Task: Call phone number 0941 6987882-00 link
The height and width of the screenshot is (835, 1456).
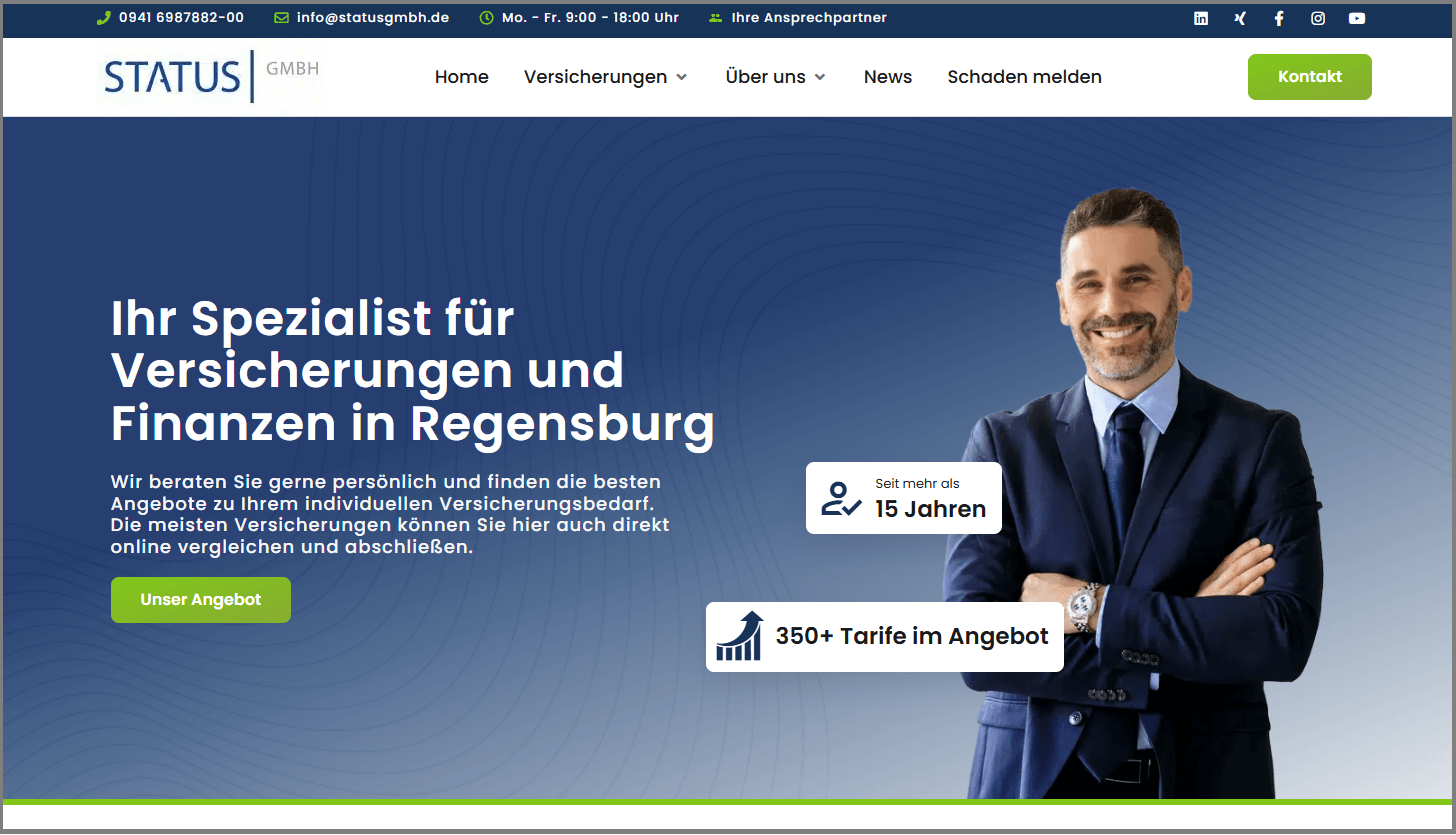Action: tap(181, 18)
